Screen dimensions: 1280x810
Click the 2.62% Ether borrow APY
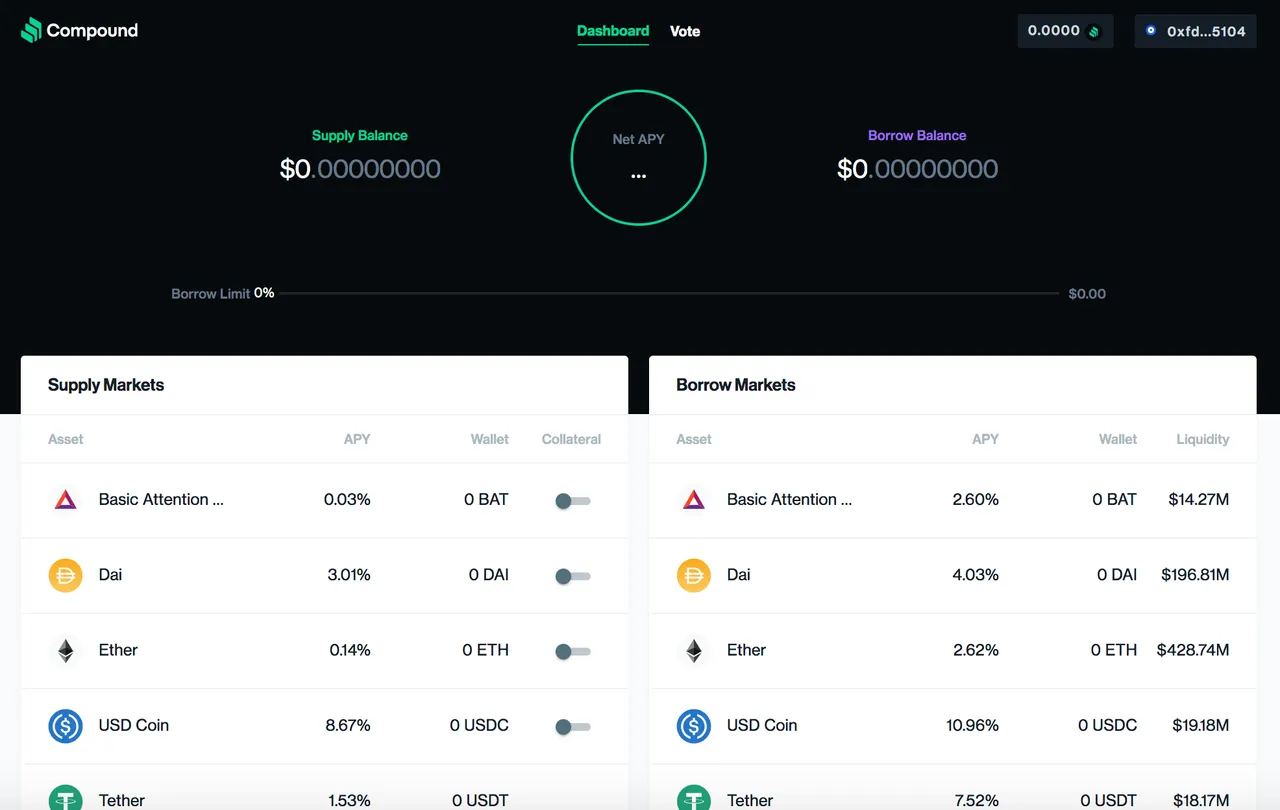[976, 650]
